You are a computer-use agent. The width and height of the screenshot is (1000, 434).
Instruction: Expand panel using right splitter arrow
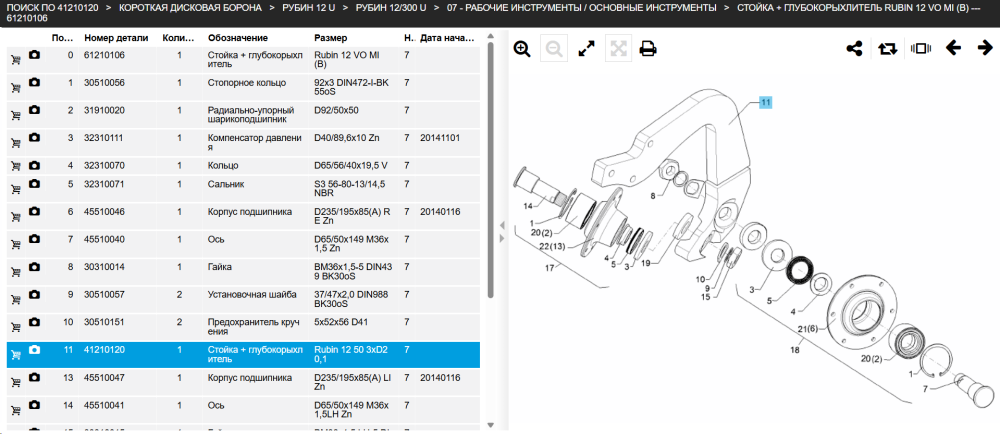pyautogui.click(x=502, y=238)
